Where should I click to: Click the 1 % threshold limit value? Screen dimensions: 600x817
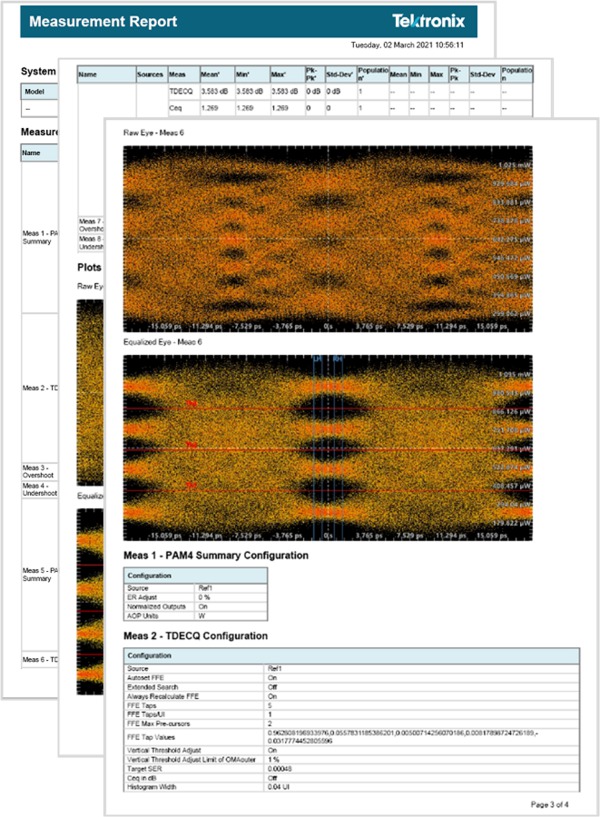[273, 760]
